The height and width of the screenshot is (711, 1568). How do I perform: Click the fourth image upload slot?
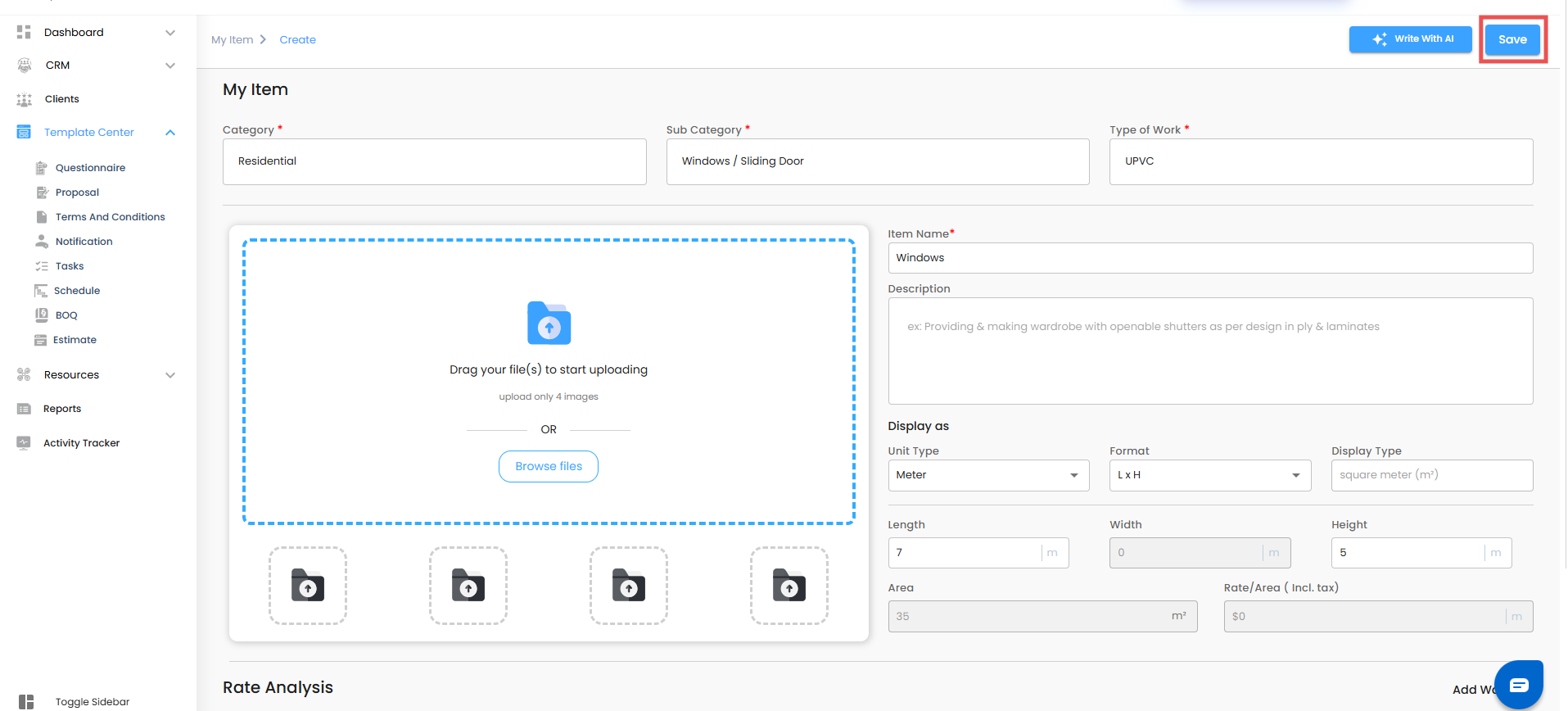point(789,586)
